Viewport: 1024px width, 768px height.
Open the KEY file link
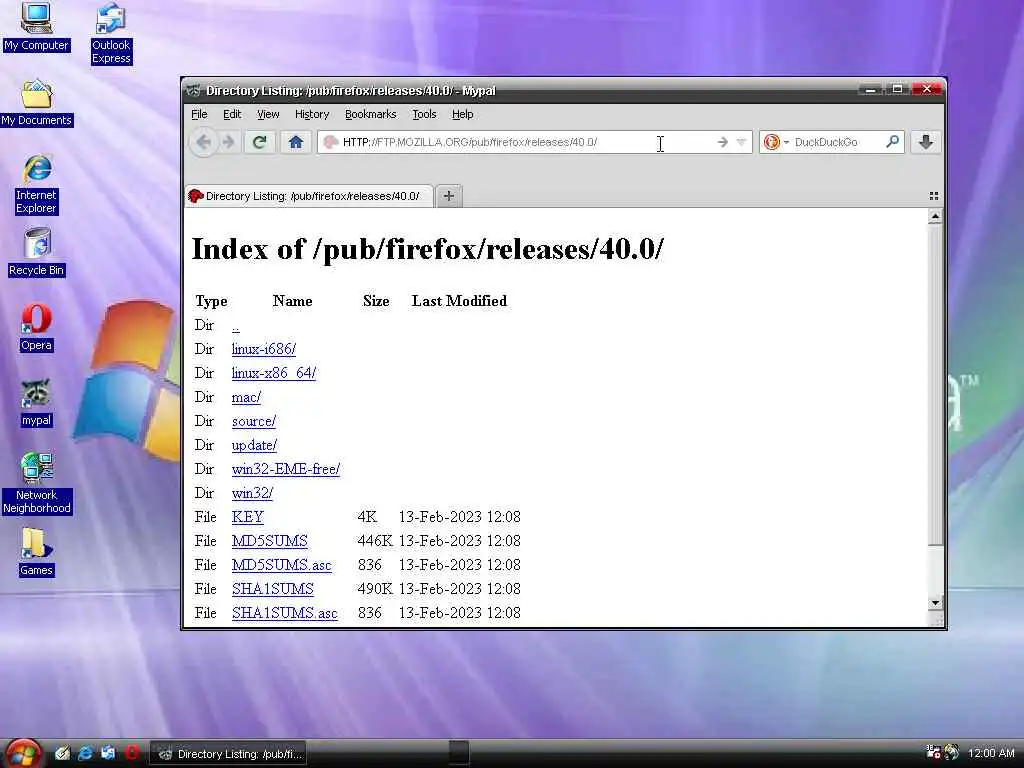pyautogui.click(x=248, y=517)
